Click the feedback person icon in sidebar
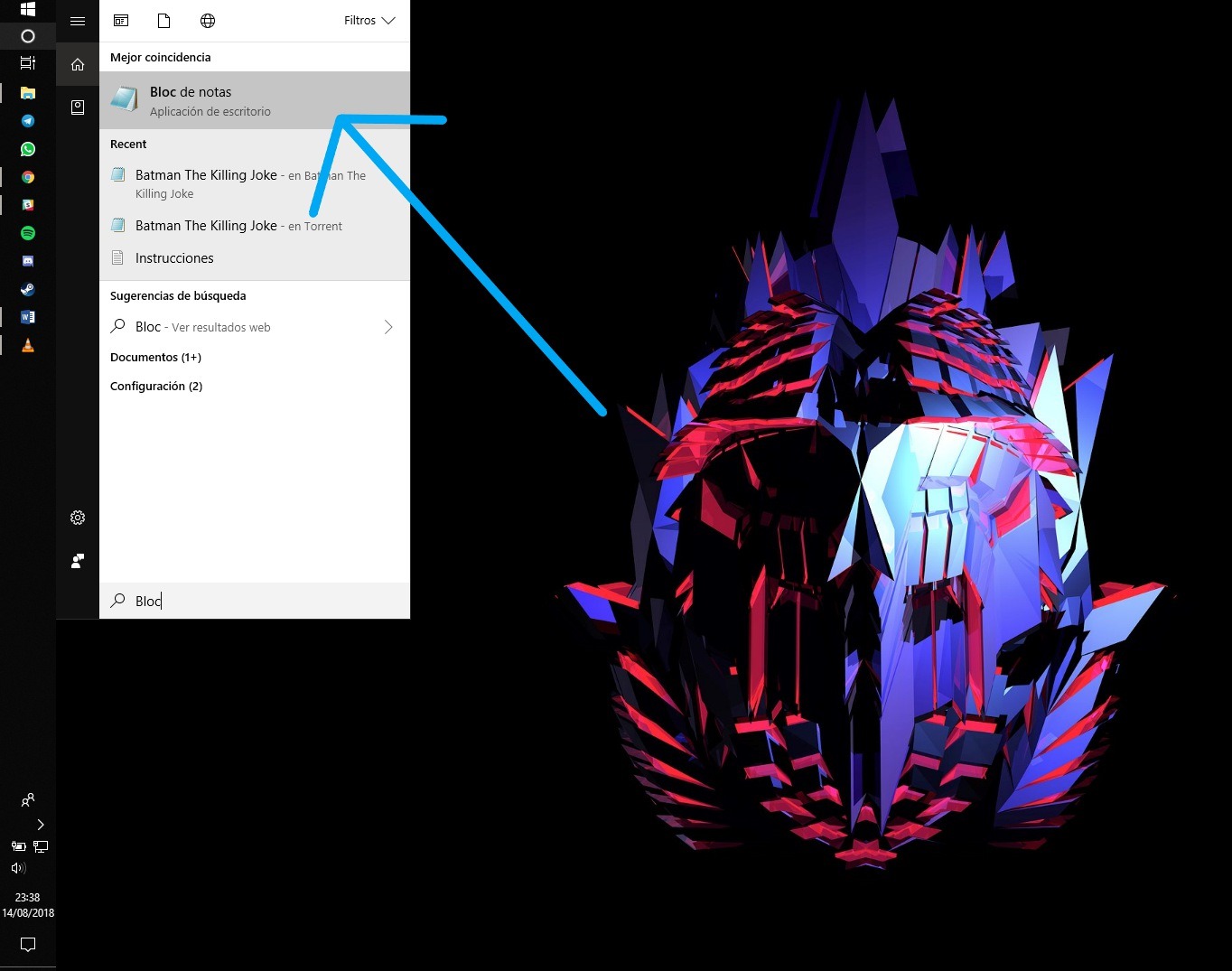Screen dimensions: 1232x971 pos(78,561)
